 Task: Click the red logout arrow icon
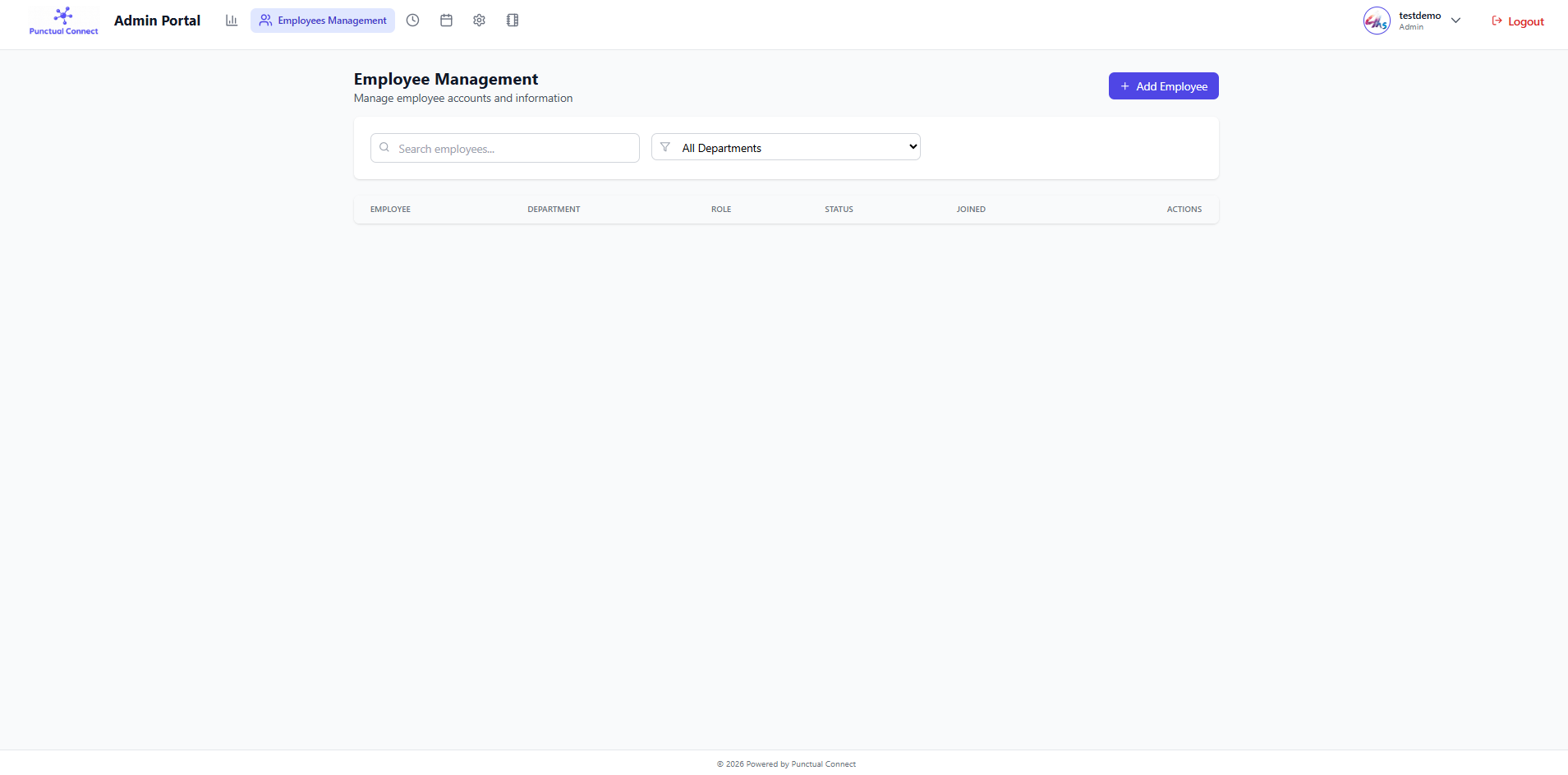pyautogui.click(x=1497, y=21)
